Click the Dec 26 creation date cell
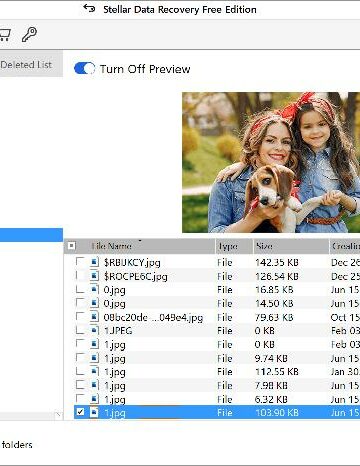 pyautogui.click(x=345, y=262)
